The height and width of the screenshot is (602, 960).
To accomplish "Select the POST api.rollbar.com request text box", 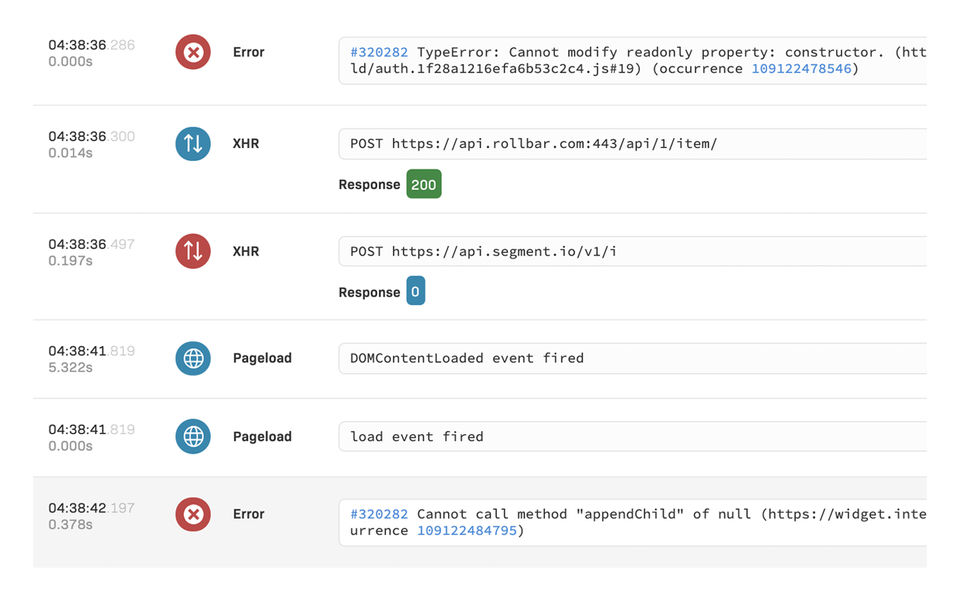I will click(x=632, y=144).
